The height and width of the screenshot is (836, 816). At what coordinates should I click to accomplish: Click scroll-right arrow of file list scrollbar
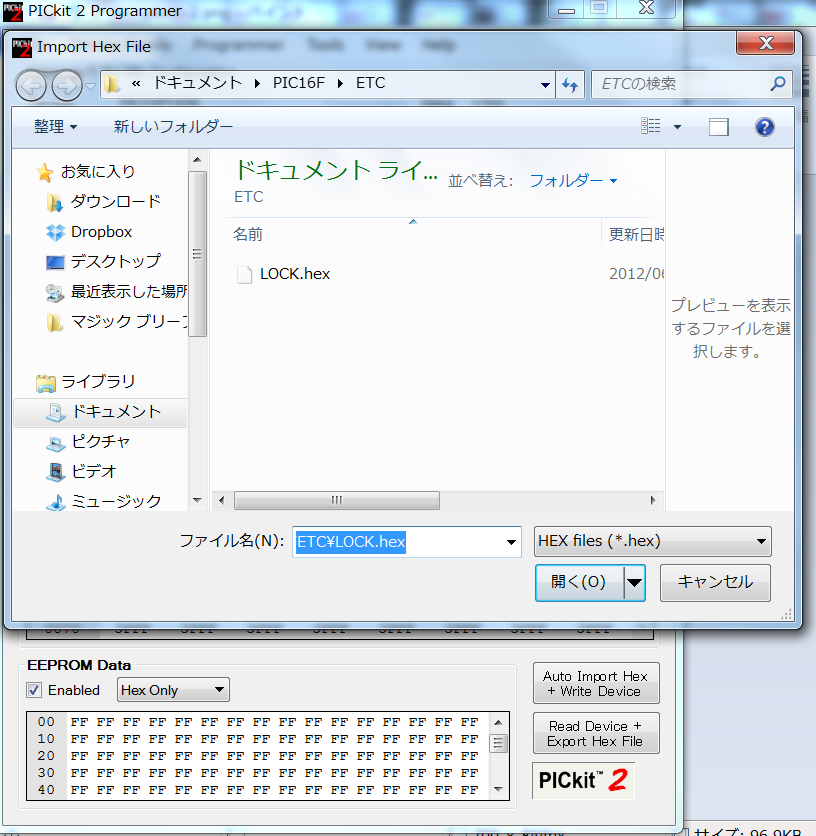point(653,501)
